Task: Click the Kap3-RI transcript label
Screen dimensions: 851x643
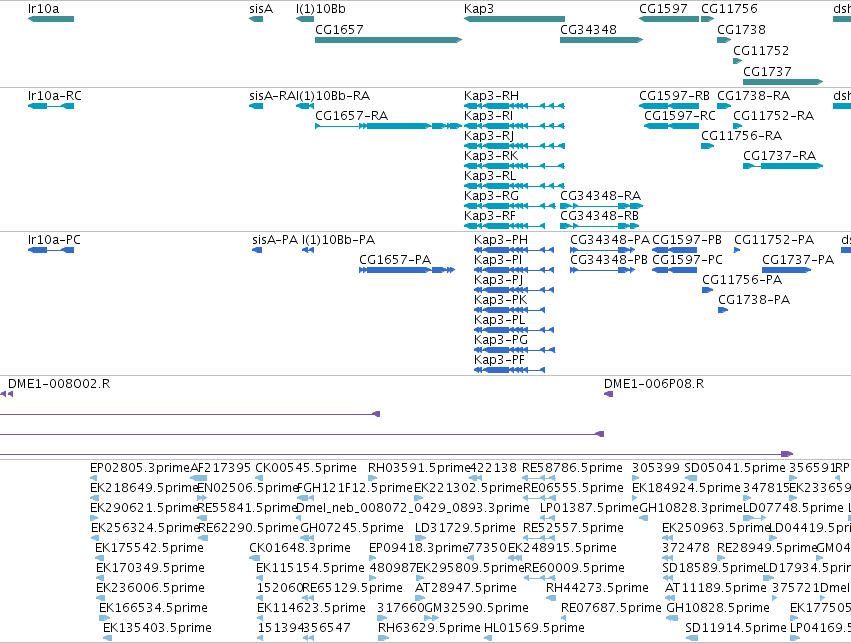Action: 488,116
